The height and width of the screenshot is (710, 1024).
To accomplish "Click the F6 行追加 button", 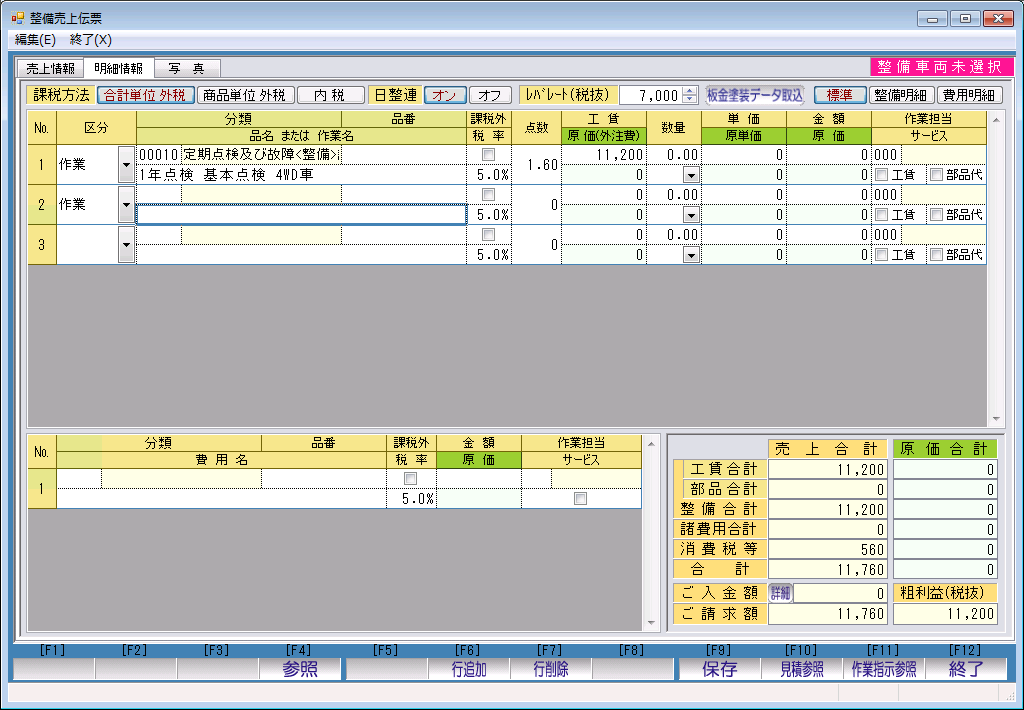I will tap(468, 669).
